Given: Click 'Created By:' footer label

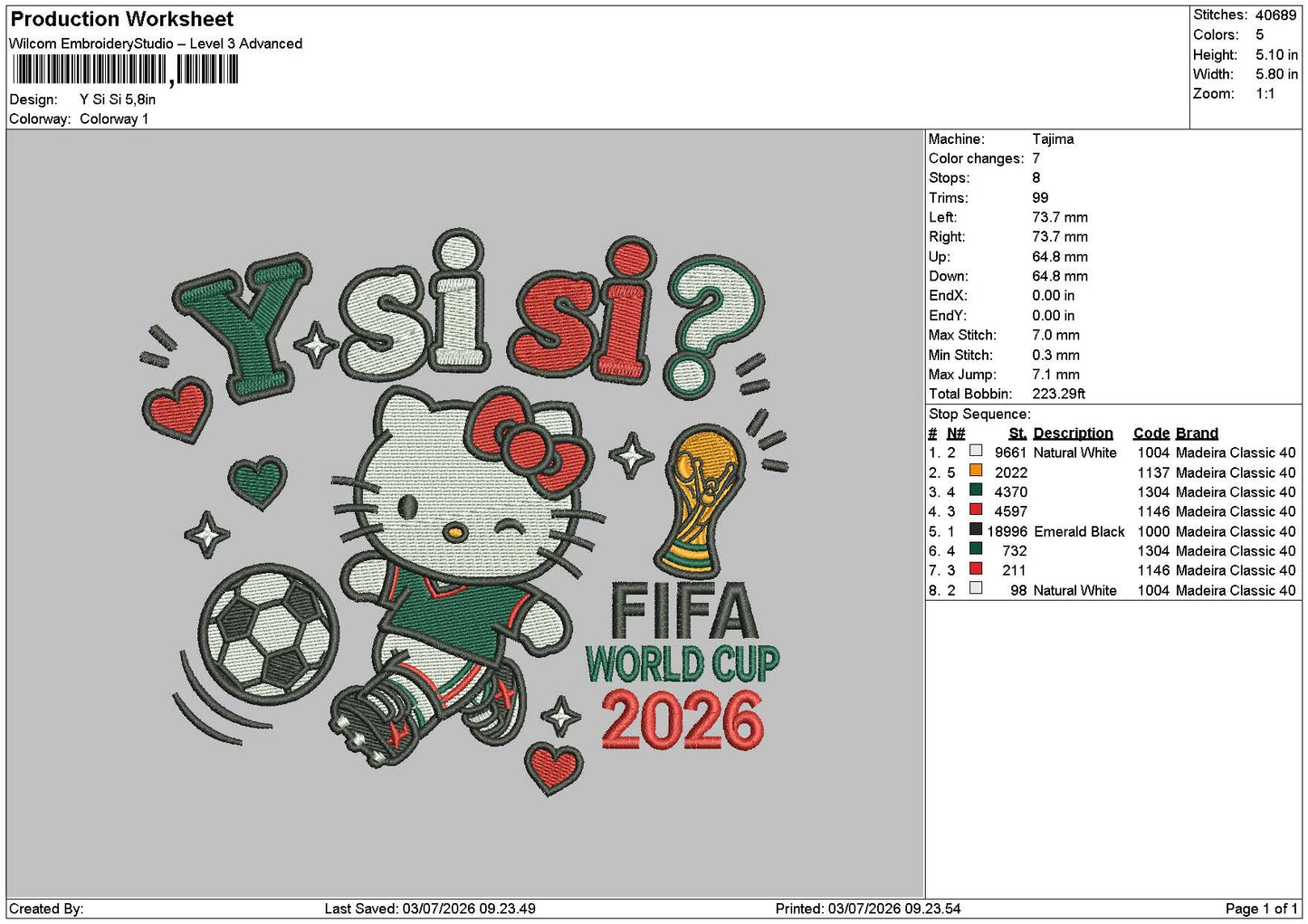Looking at the screenshot, I should 46,909.
